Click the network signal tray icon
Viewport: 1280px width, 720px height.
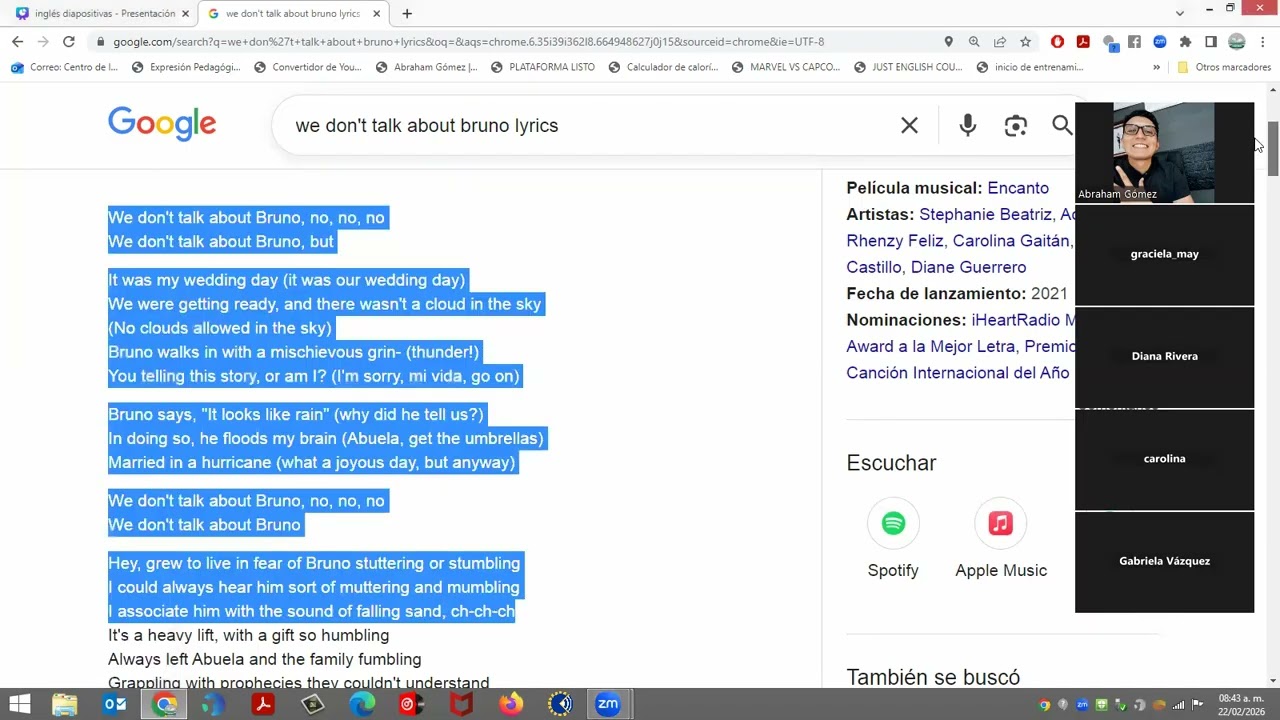1178,705
